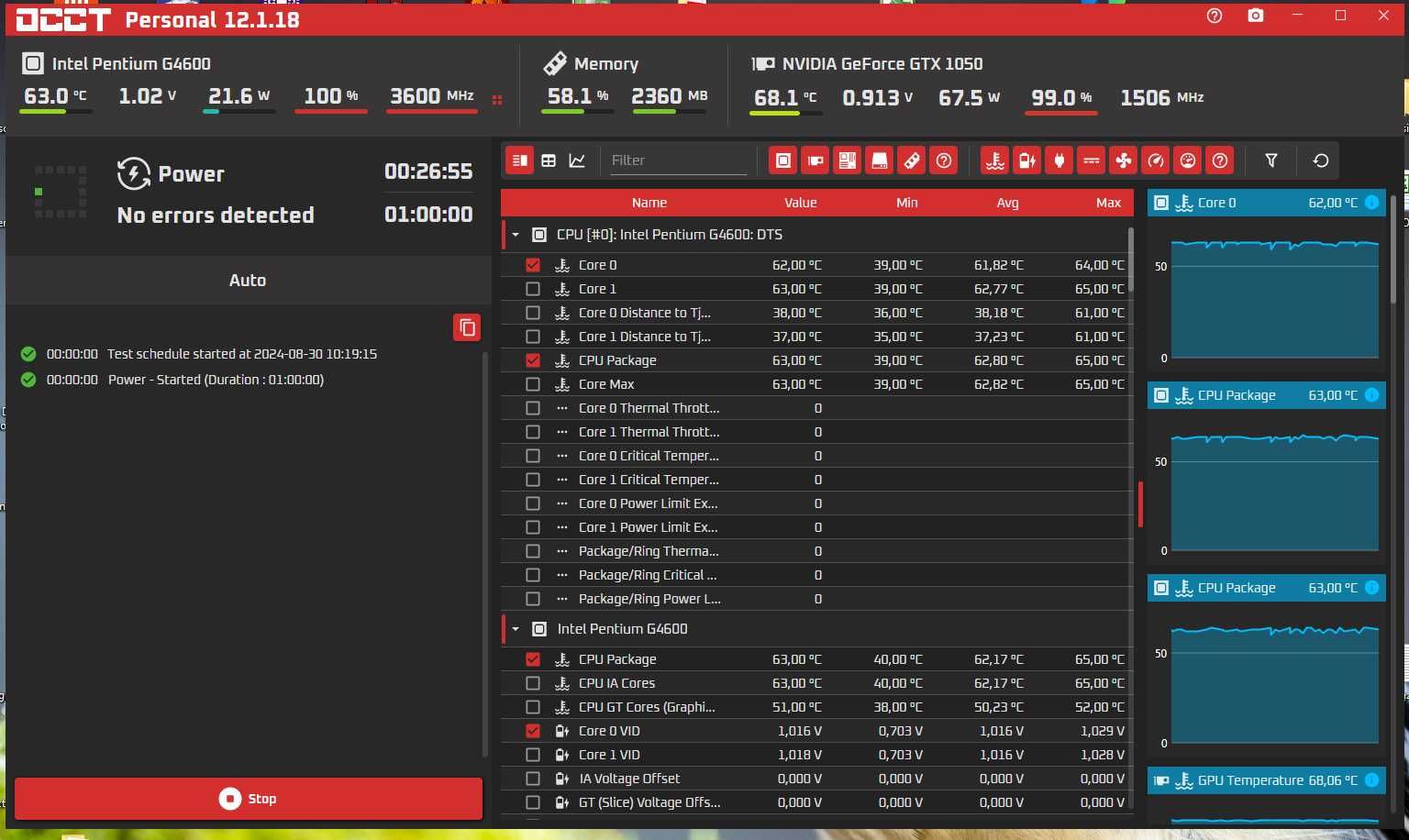Switch to the split list-and-graph view
This screenshot has height=840, width=1409.
click(x=520, y=160)
